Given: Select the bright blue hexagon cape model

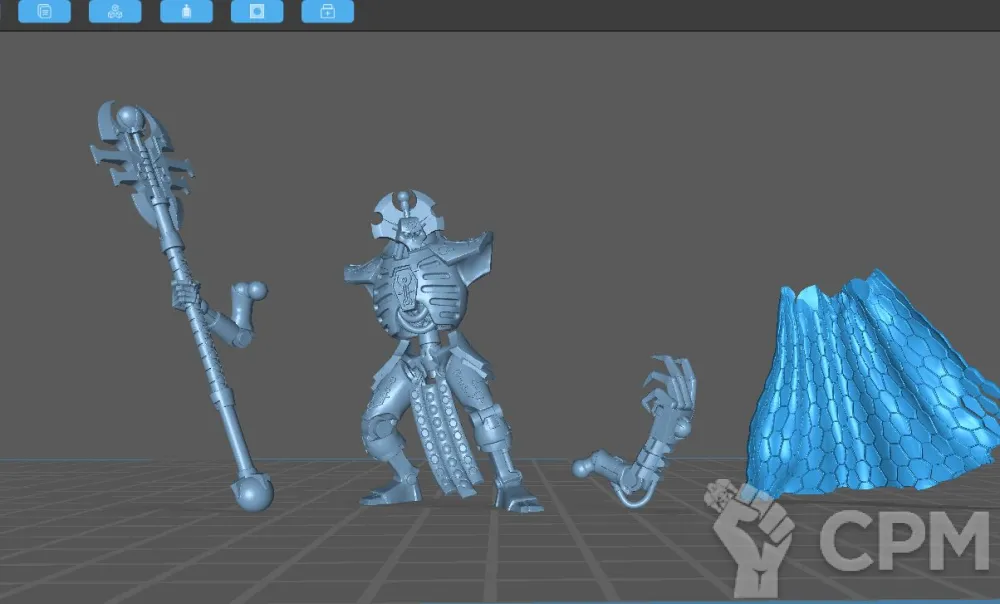Looking at the screenshot, I should (870, 390).
